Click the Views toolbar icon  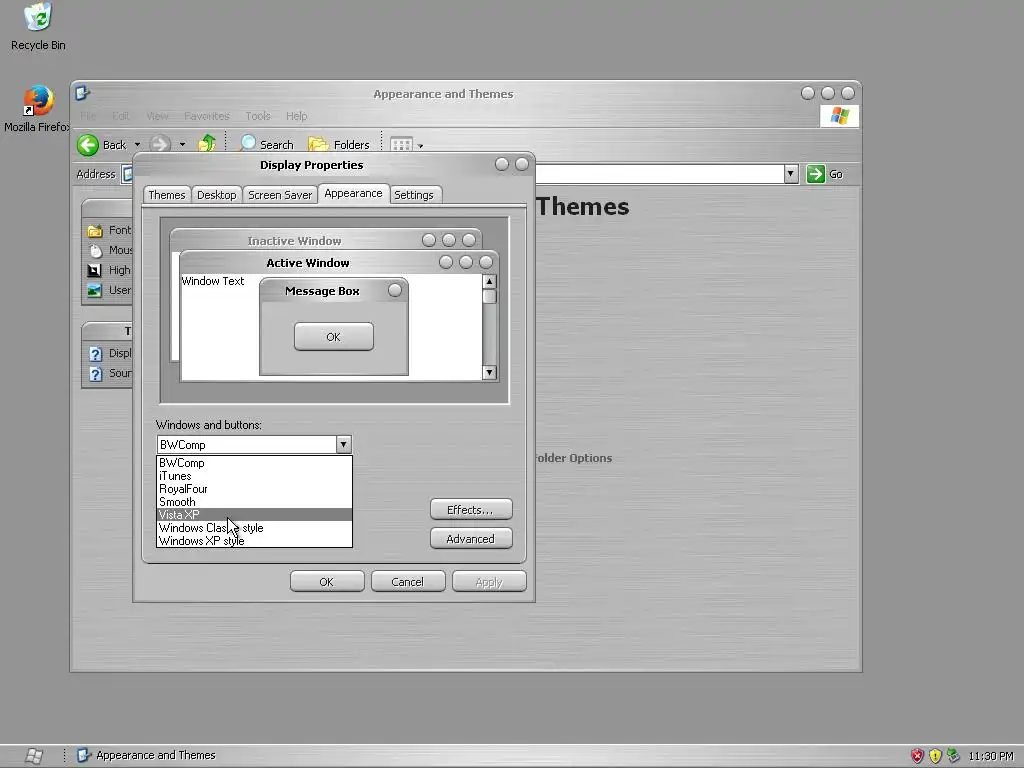[401, 144]
